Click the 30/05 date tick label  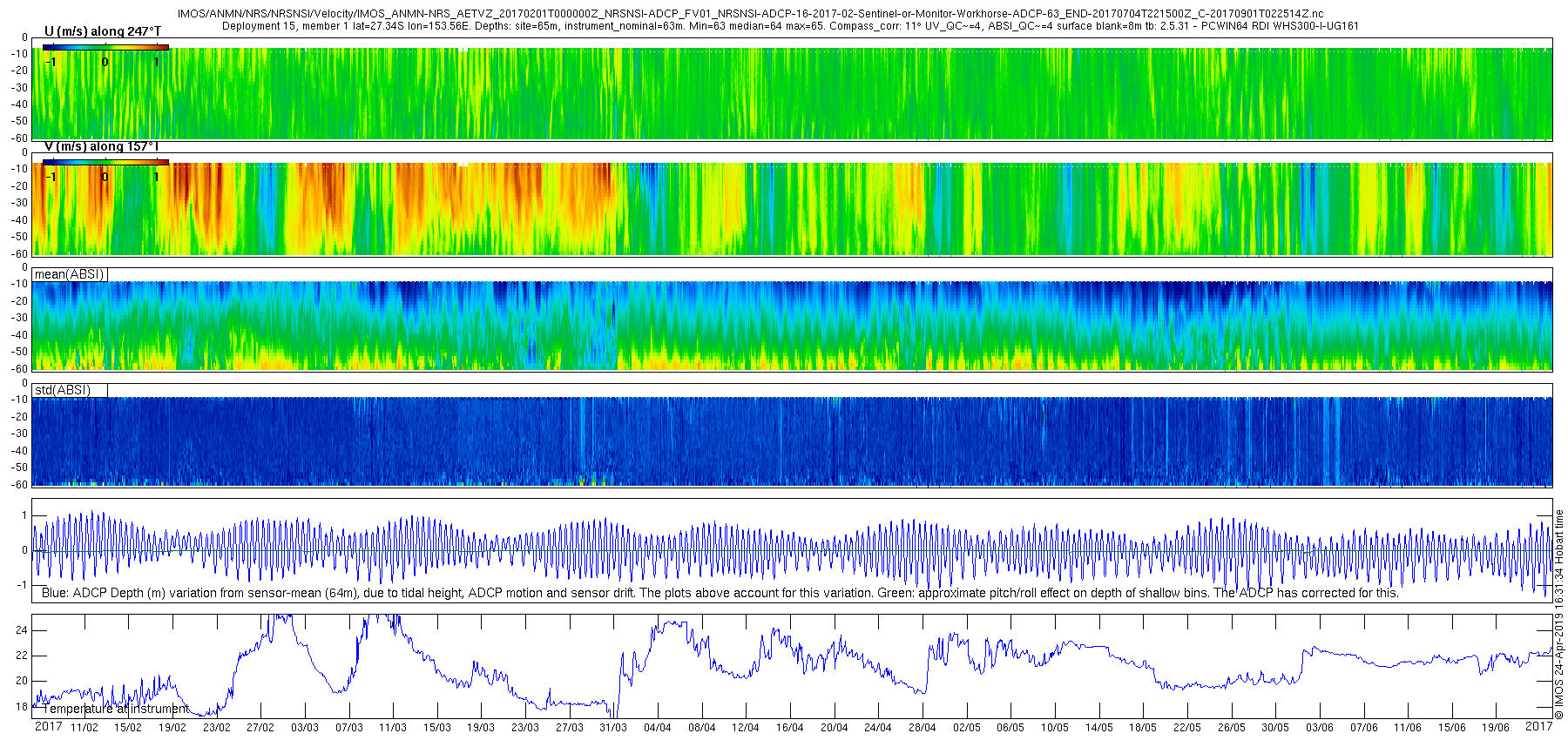(1275, 728)
